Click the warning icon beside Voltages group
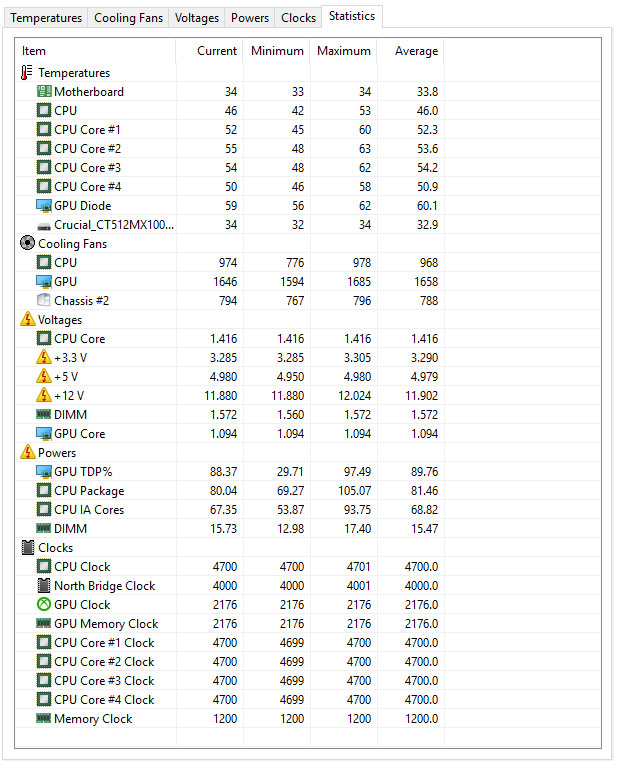This screenshot has width=617, height=764. pyautogui.click(x=28, y=319)
